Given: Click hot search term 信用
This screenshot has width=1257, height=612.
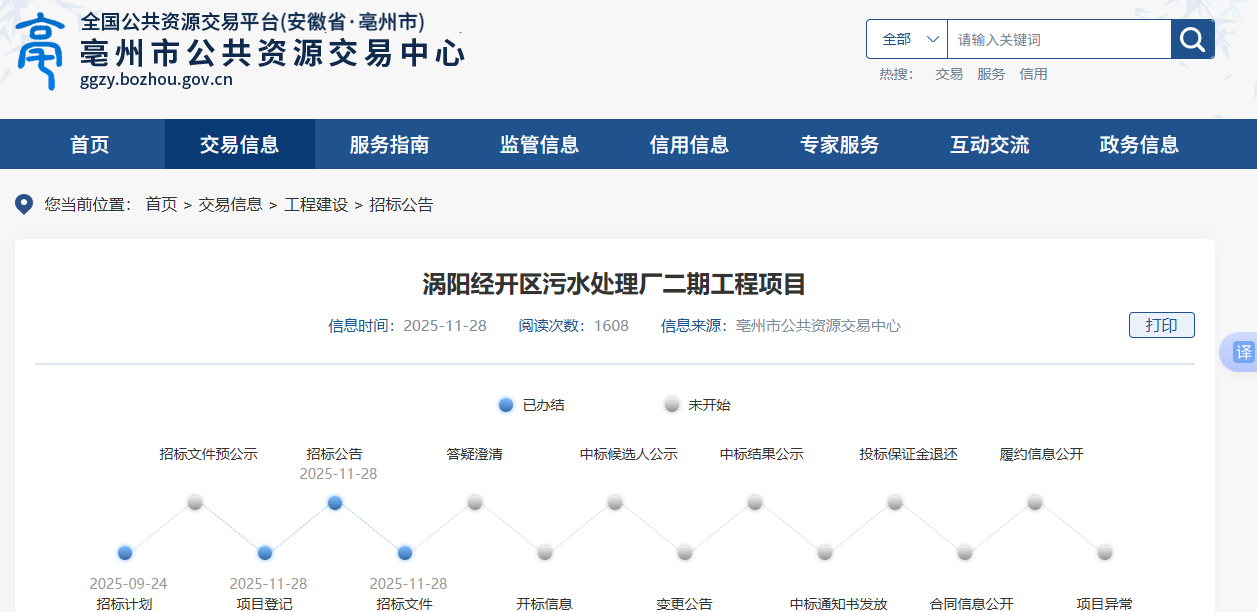Looking at the screenshot, I should tap(1033, 74).
